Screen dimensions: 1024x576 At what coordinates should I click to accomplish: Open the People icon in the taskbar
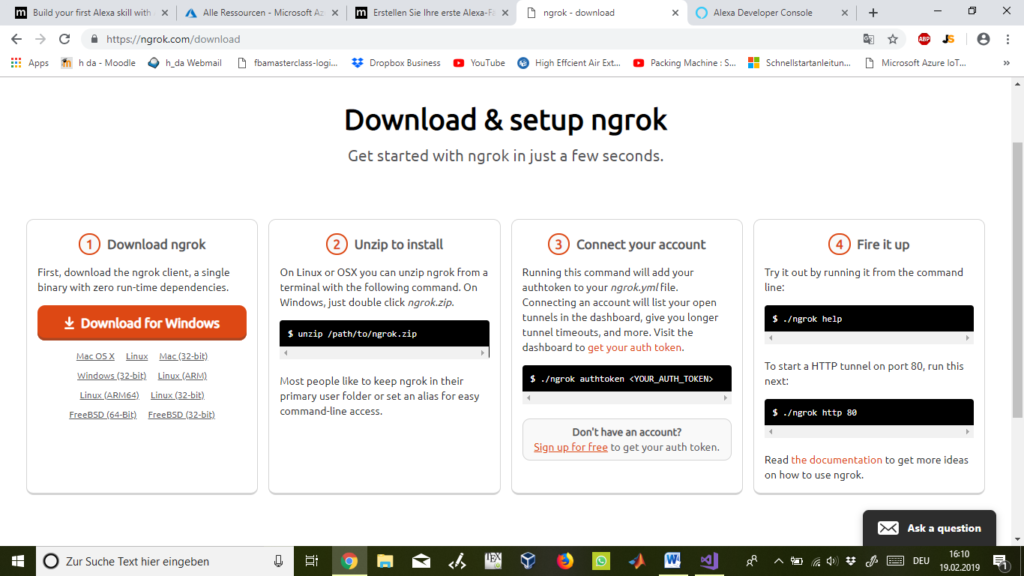[x=752, y=561]
